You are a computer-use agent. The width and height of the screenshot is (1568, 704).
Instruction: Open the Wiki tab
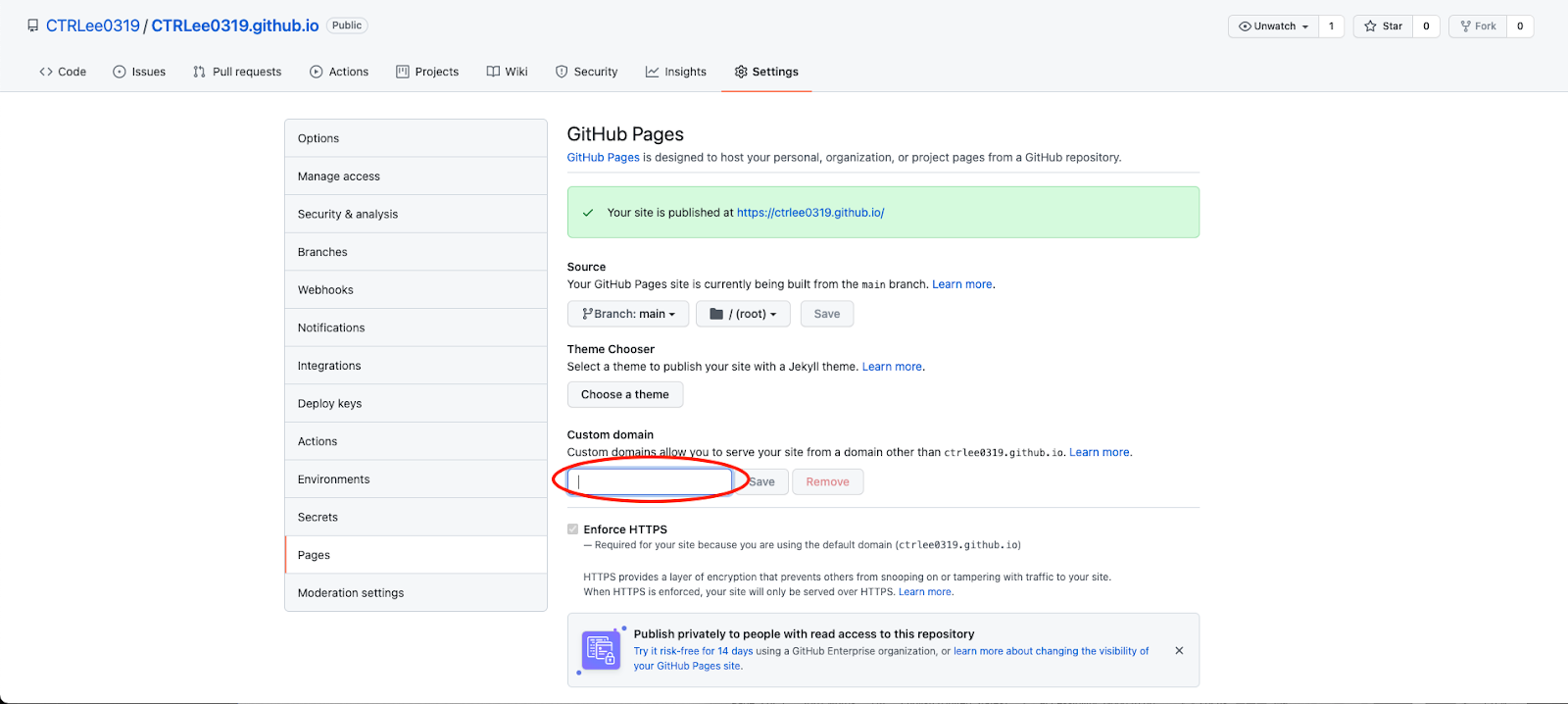click(508, 72)
